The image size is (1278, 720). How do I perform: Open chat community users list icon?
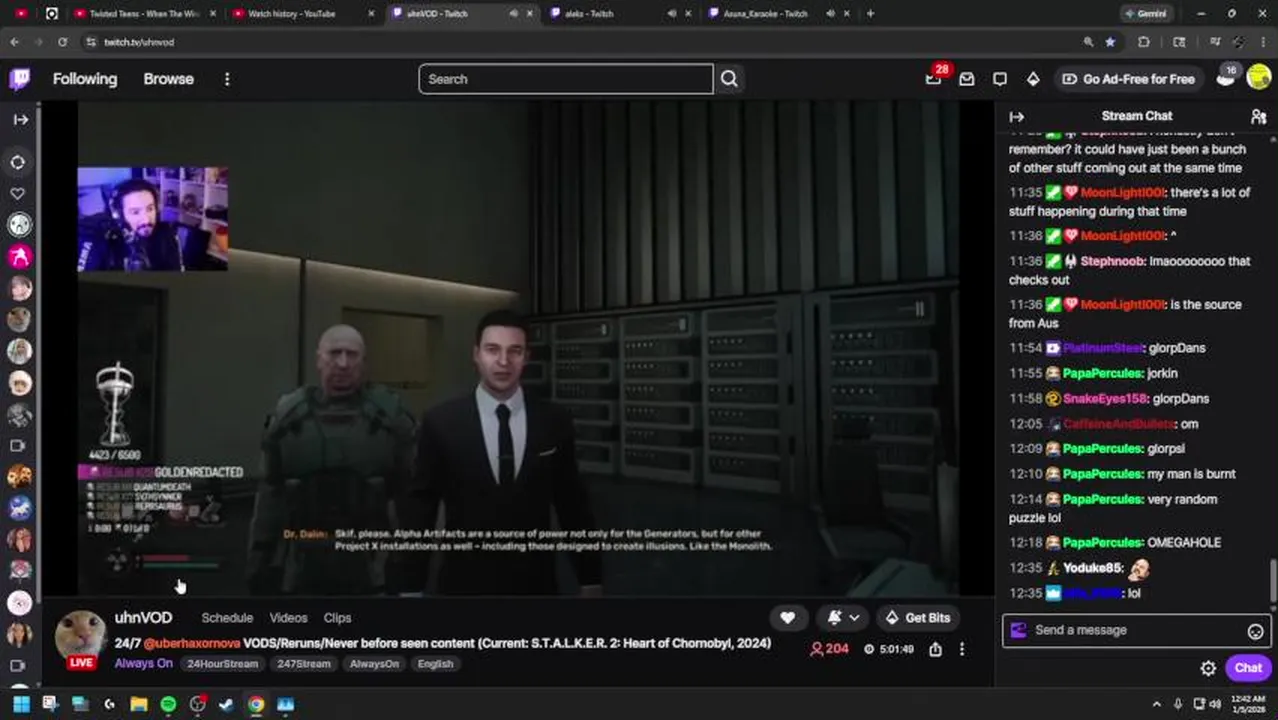(1258, 116)
